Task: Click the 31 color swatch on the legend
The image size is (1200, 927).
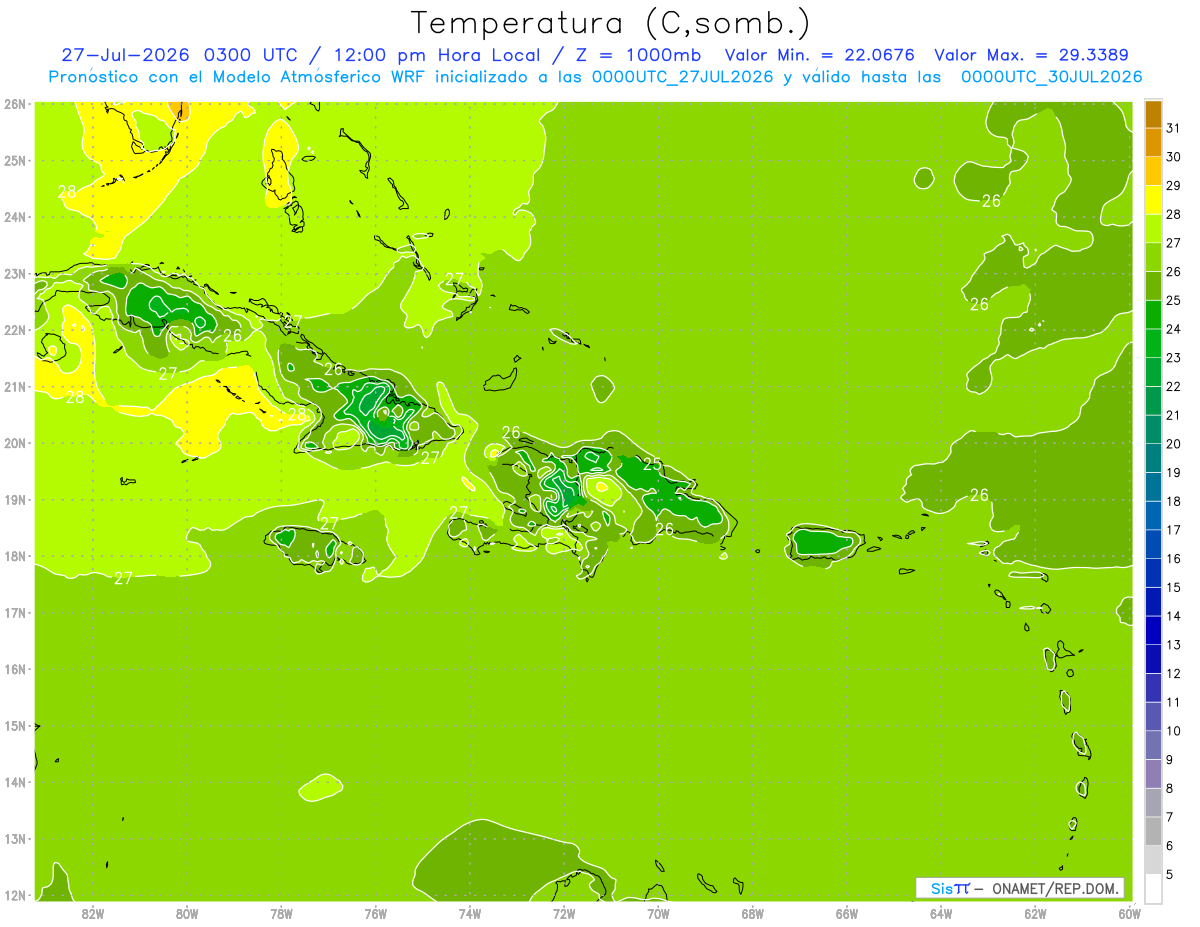Action: (1153, 114)
